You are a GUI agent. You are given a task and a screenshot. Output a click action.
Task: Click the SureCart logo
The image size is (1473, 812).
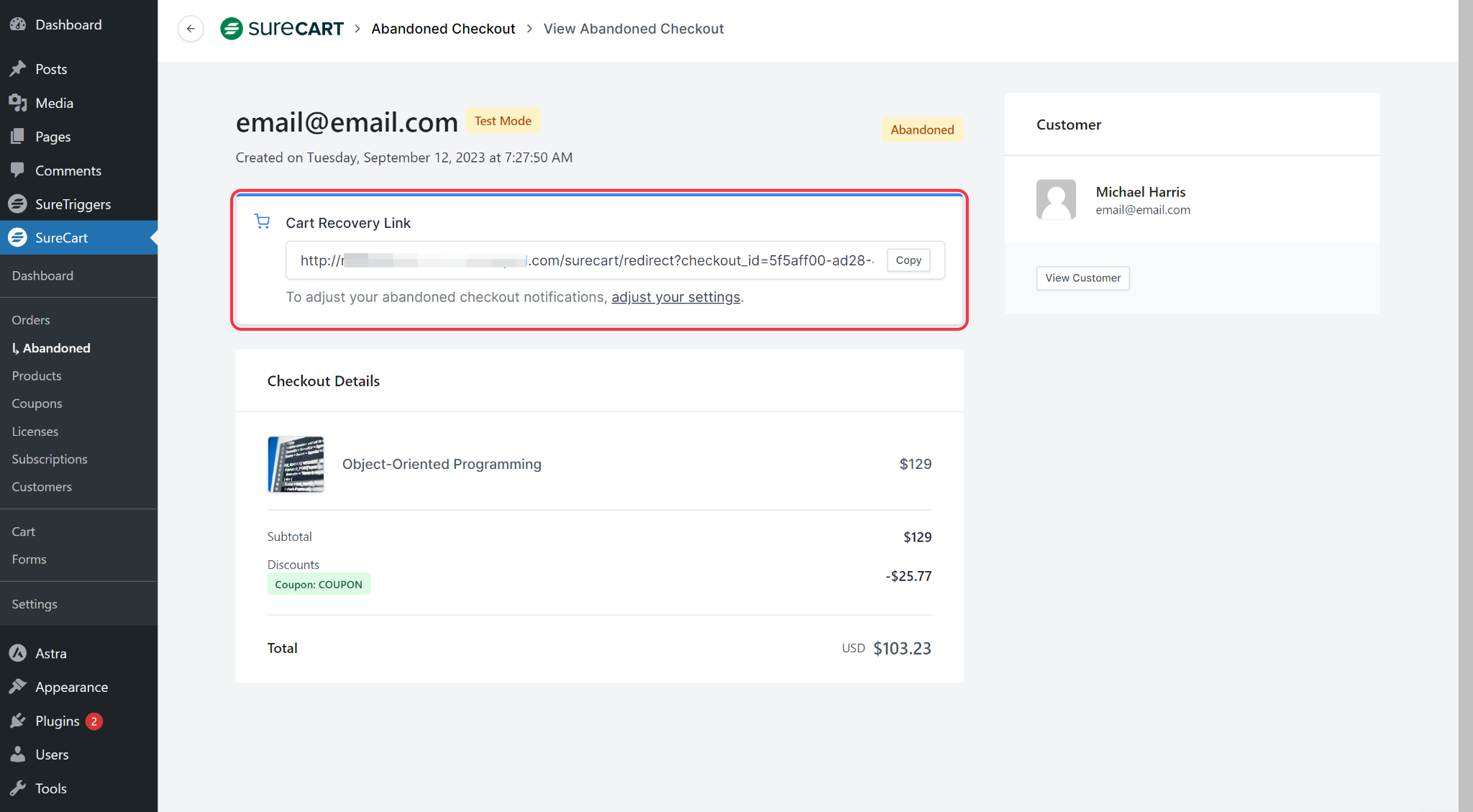tap(282, 29)
